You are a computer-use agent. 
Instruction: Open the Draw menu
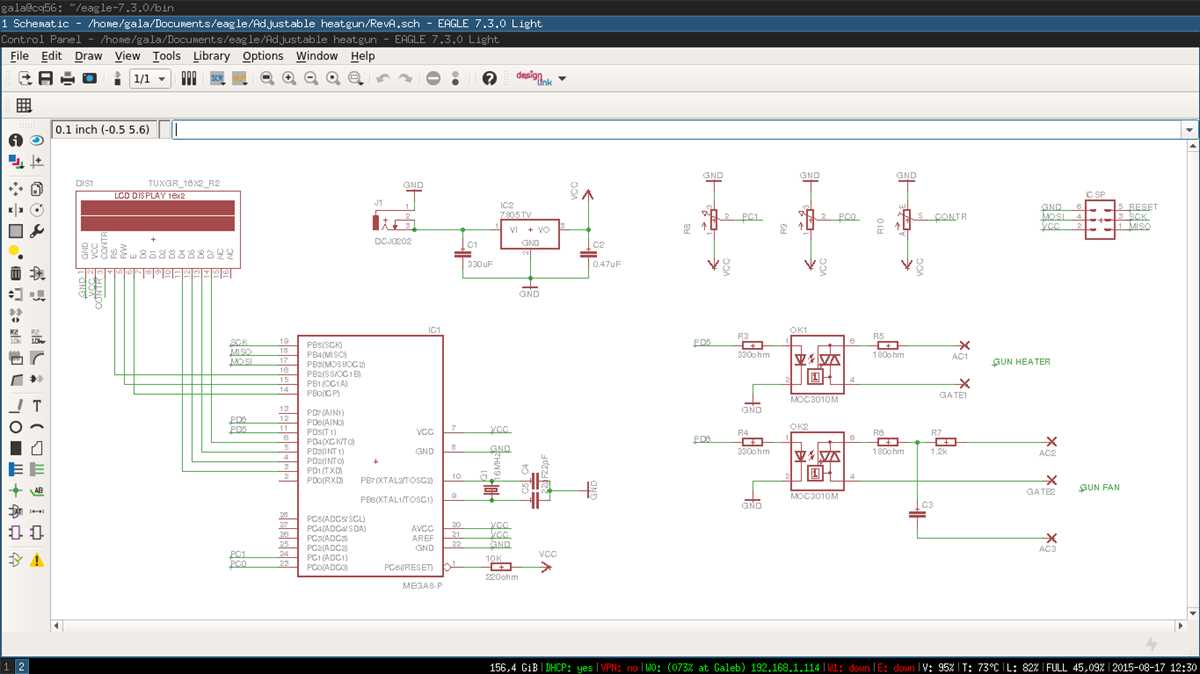coord(88,56)
